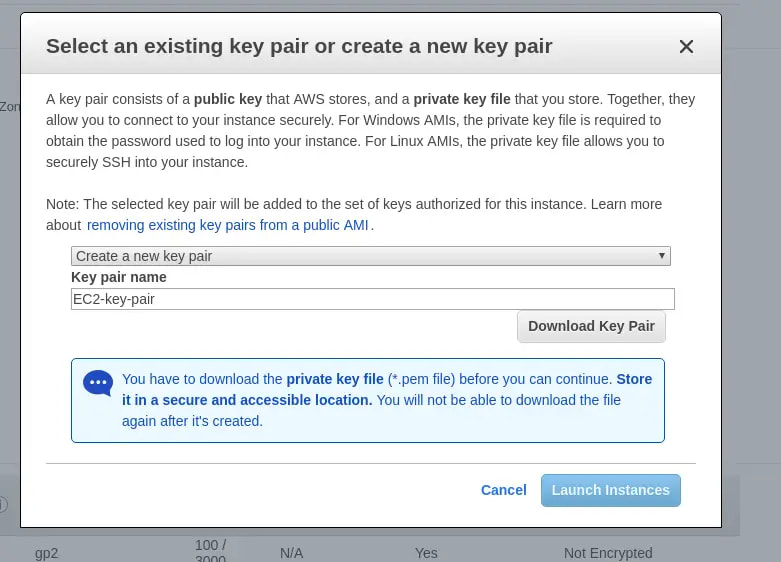Screen dimensions: 781x562
Task: Click the 'Not Encrypted' table cell
Action: (607, 552)
